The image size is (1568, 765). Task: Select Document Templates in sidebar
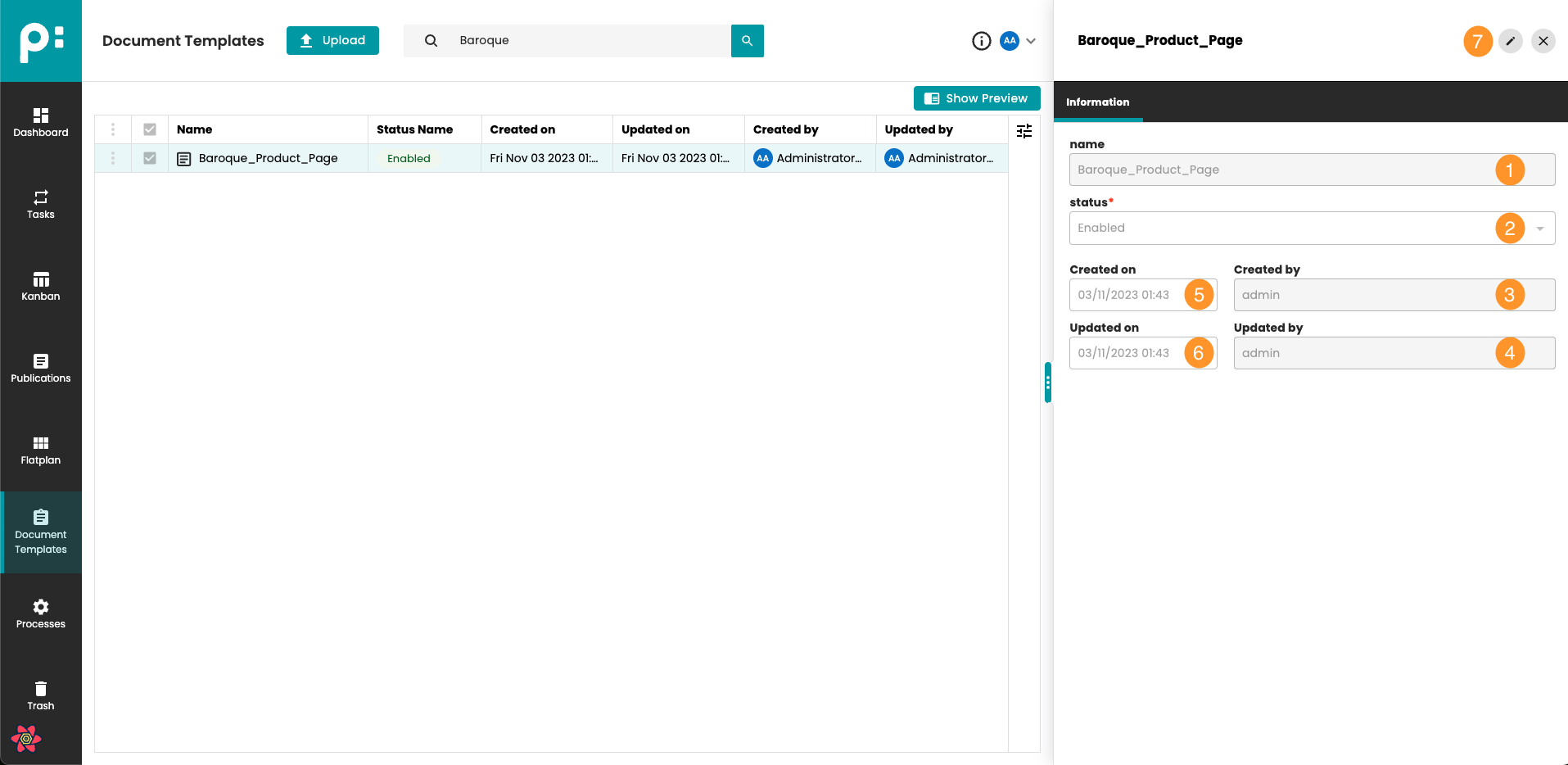[x=41, y=532]
